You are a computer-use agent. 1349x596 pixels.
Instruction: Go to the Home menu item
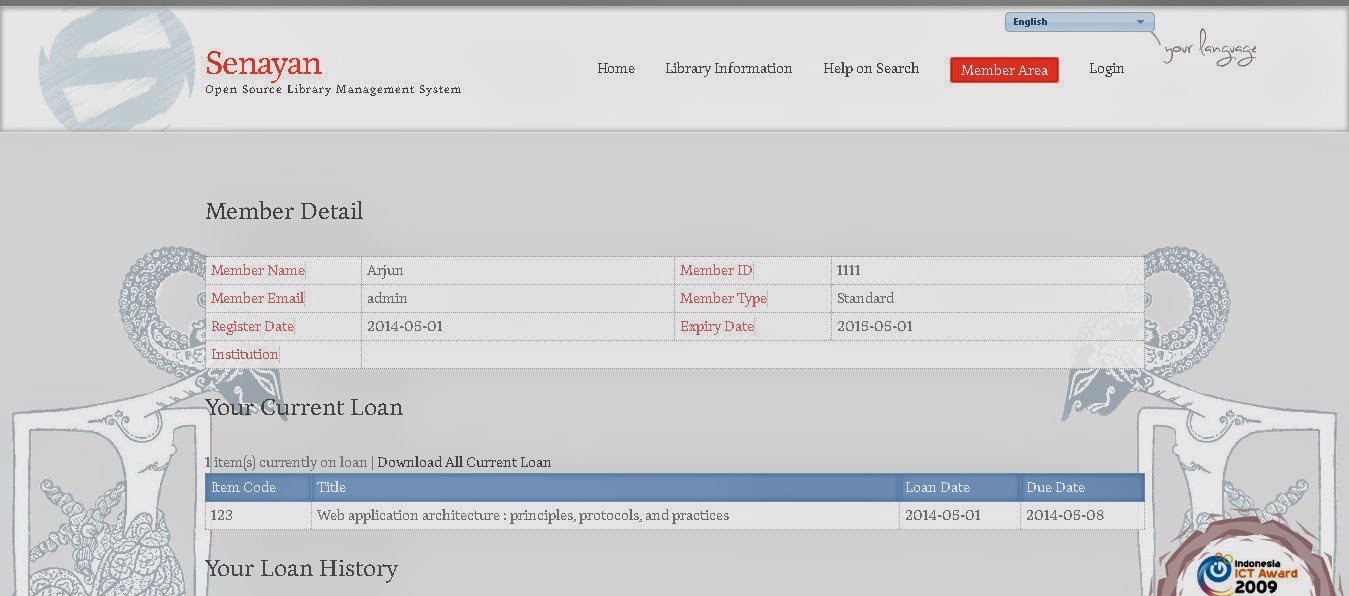click(616, 69)
